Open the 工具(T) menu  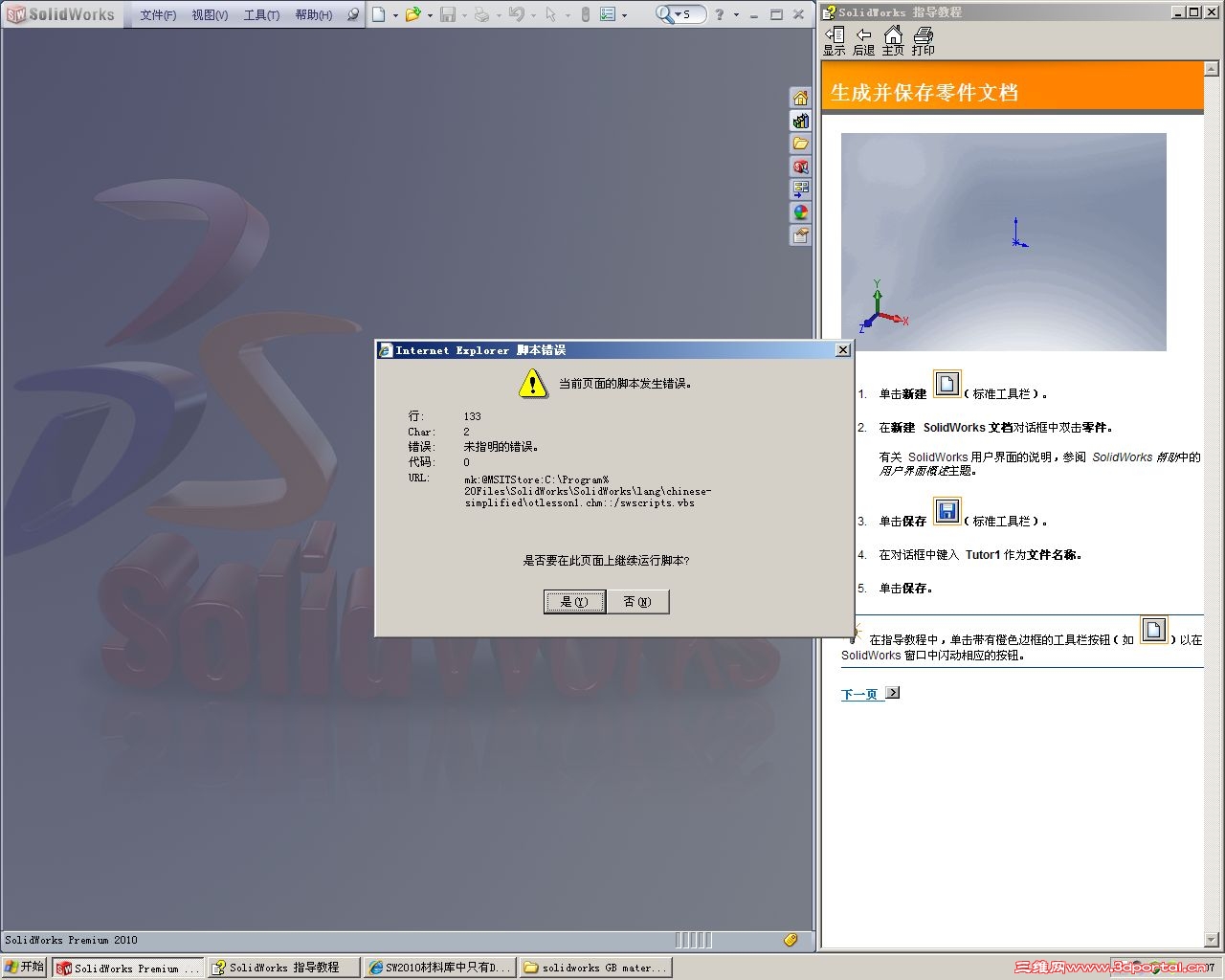(261, 15)
